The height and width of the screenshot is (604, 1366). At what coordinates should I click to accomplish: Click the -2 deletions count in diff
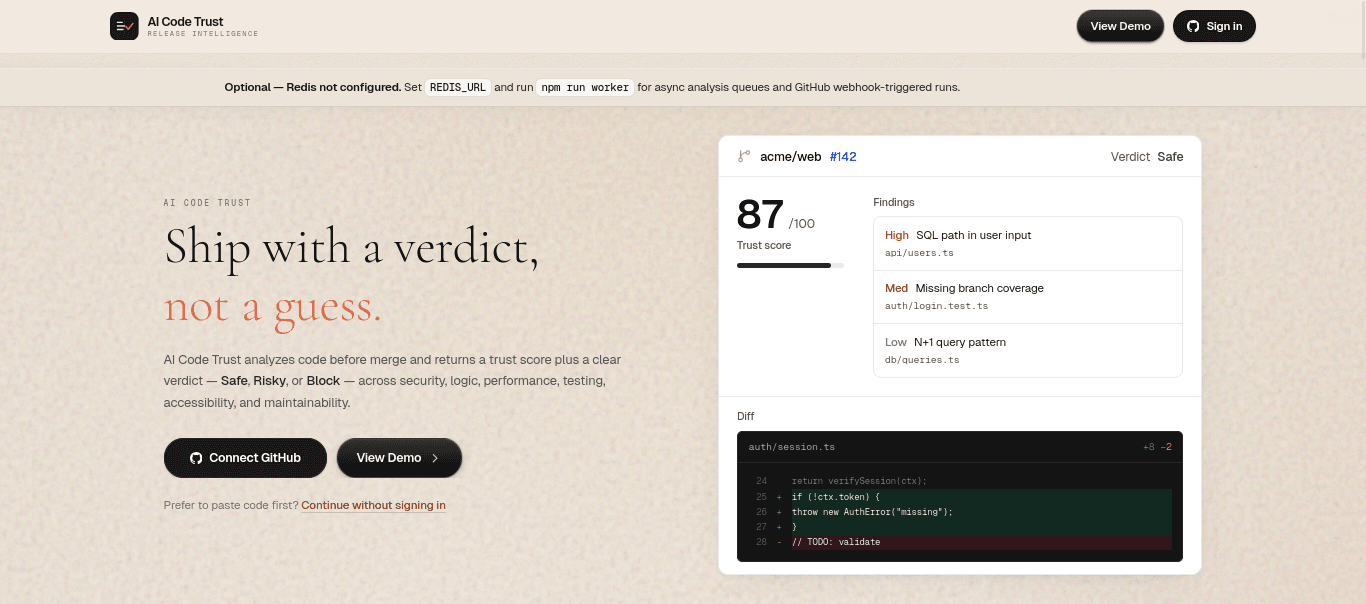pos(1166,446)
